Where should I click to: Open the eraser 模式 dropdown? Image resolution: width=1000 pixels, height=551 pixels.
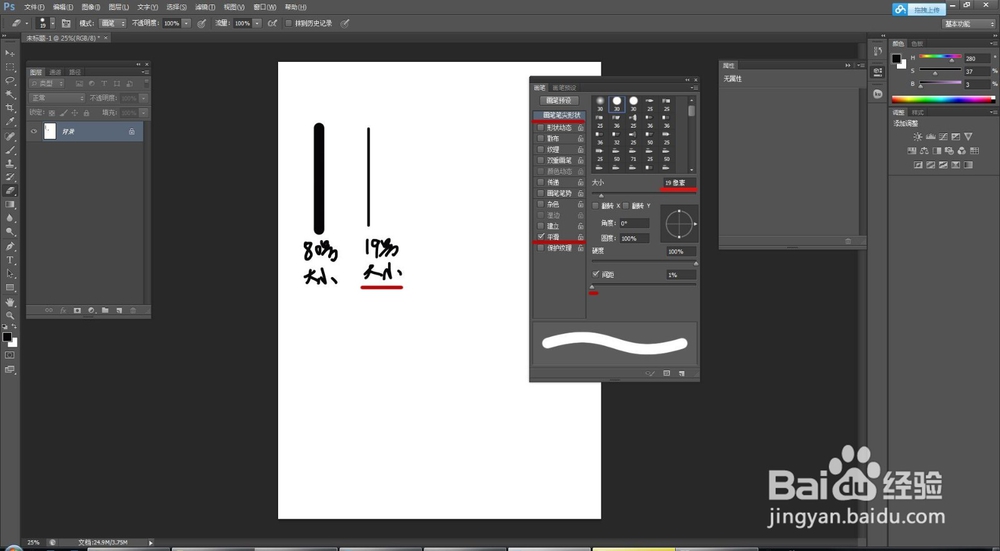[x=114, y=24]
